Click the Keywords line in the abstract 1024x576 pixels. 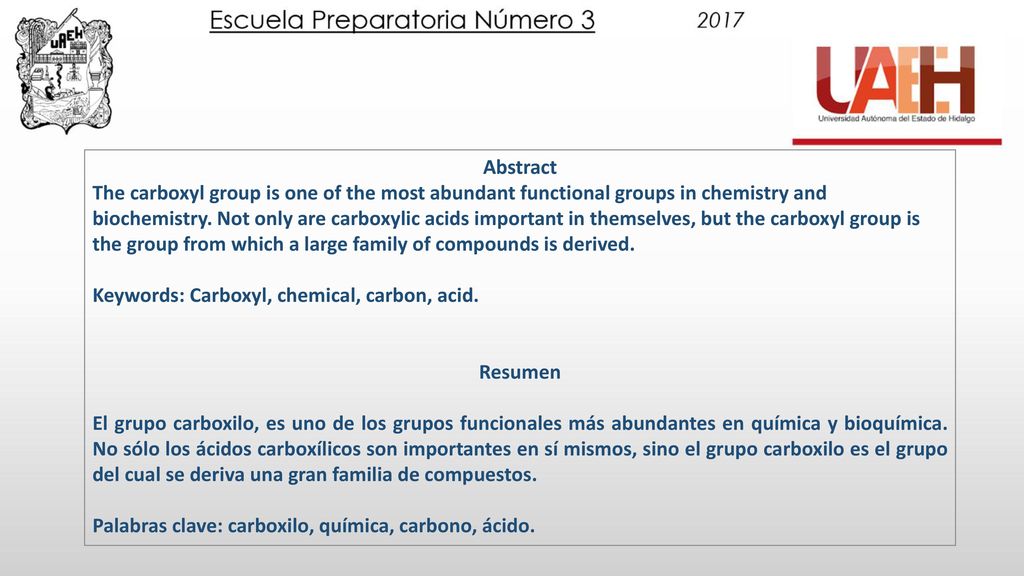point(285,296)
